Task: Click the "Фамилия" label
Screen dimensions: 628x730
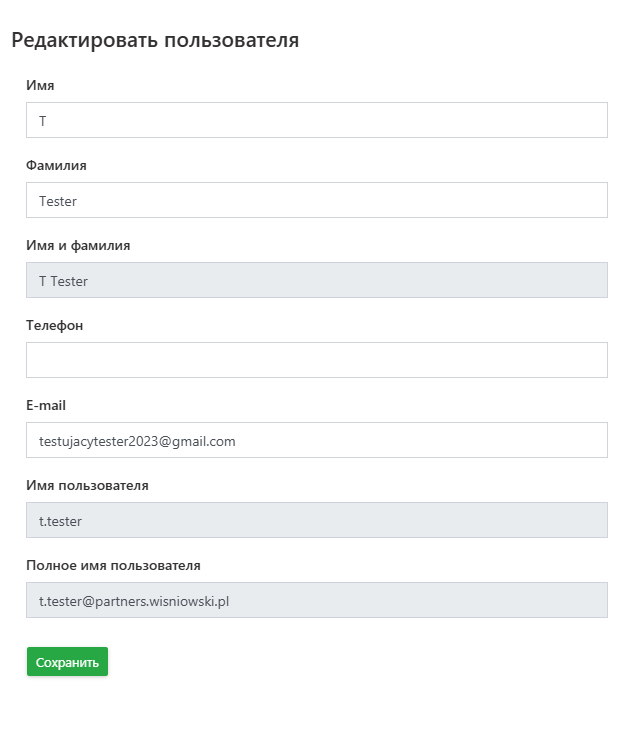Action: coord(56,166)
